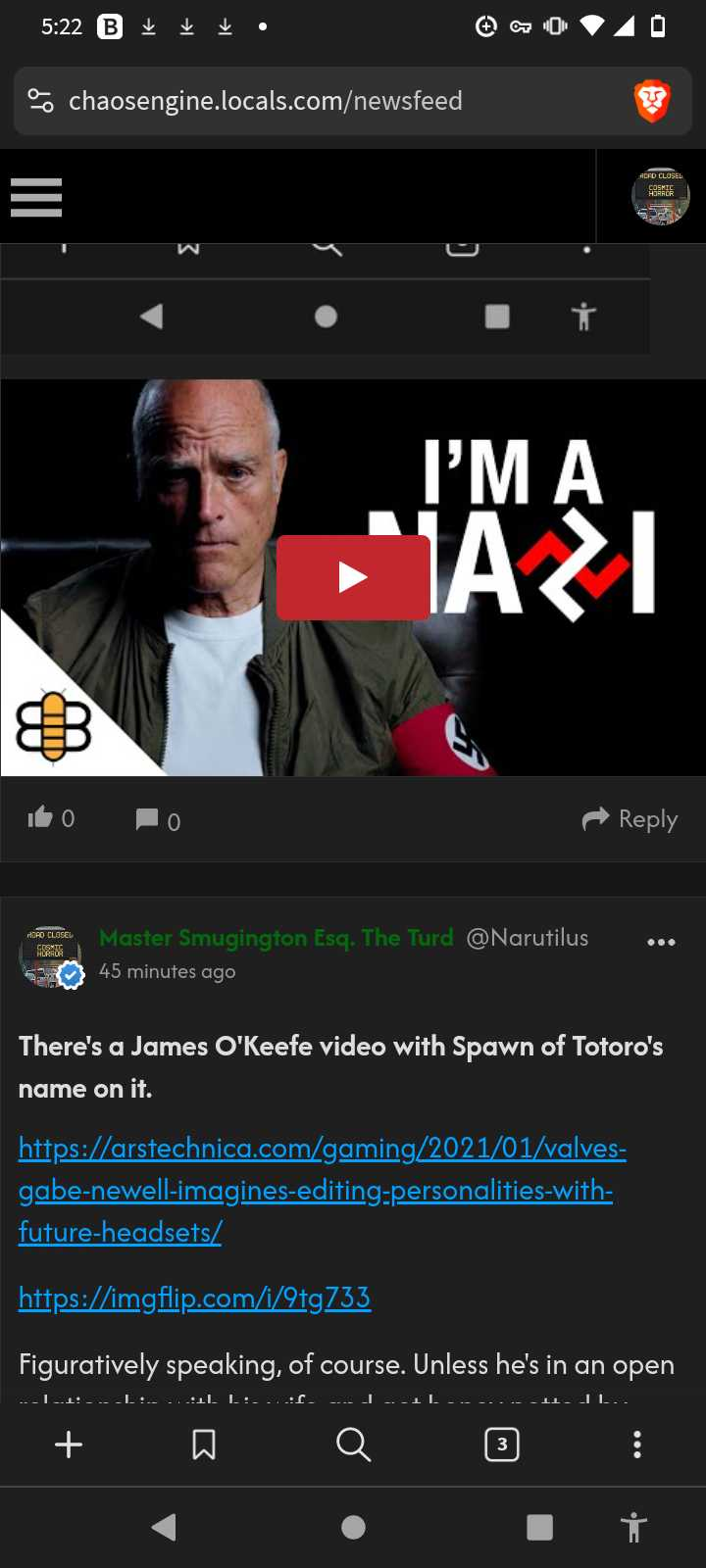Screen dimensions: 706x1568
Task: Open browser bookmarks icon
Action: click(204, 1445)
